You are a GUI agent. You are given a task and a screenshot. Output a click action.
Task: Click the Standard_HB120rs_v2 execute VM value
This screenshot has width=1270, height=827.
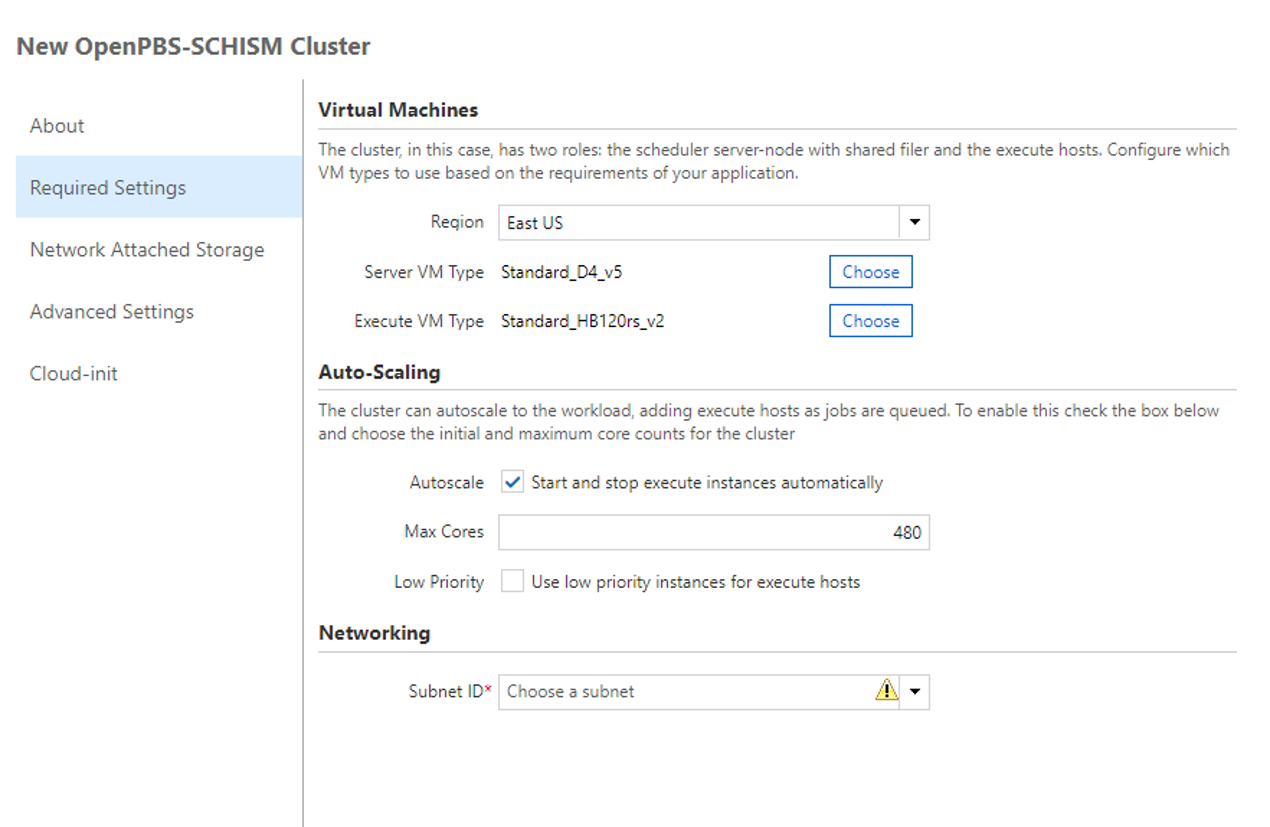582,321
